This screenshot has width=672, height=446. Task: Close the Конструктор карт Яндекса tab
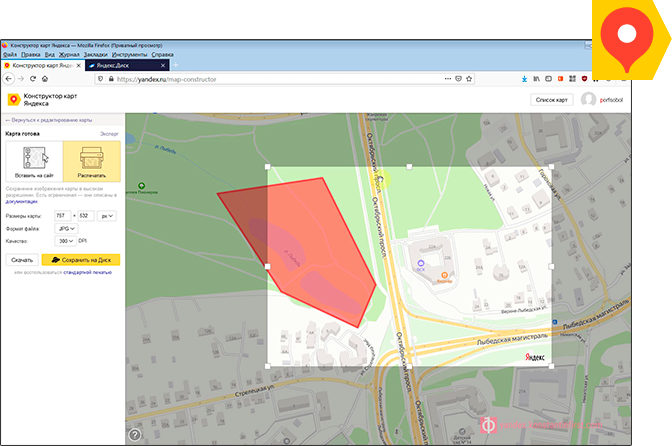tap(78, 66)
